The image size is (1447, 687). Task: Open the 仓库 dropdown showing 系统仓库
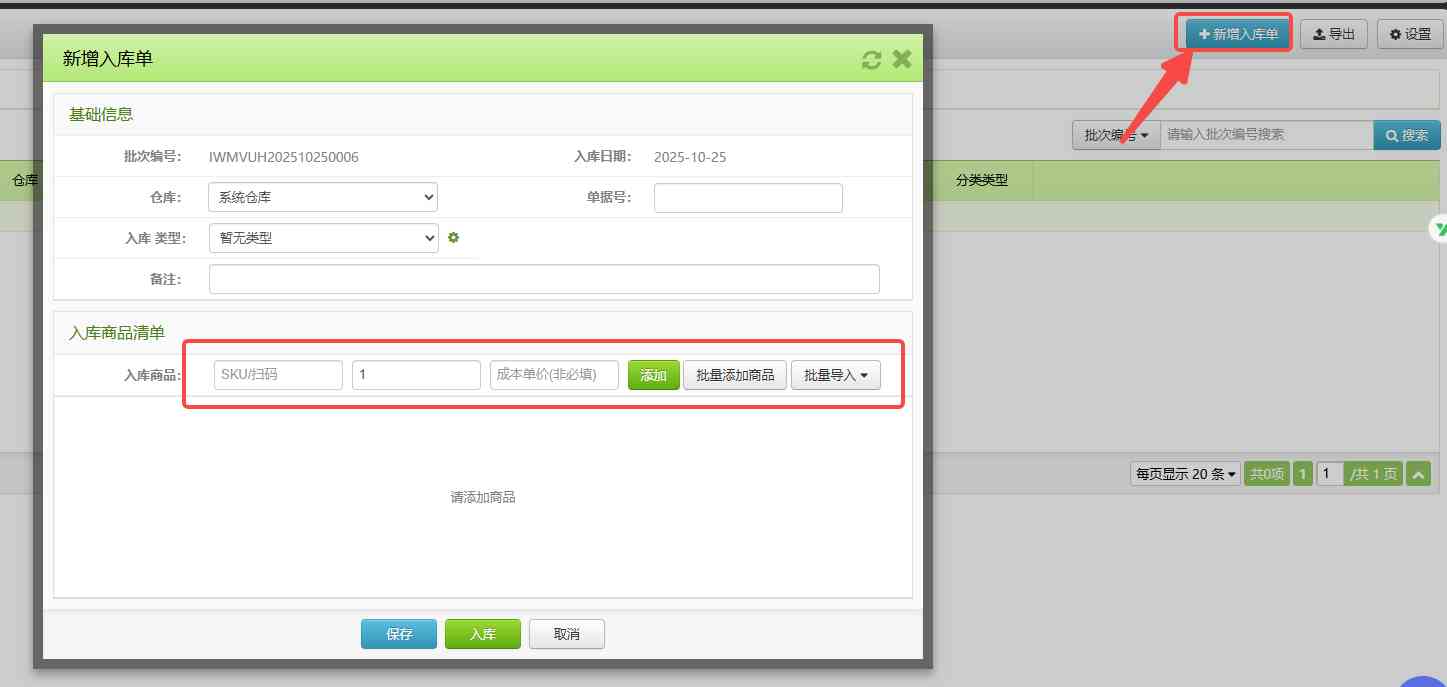click(x=323, y=197)
